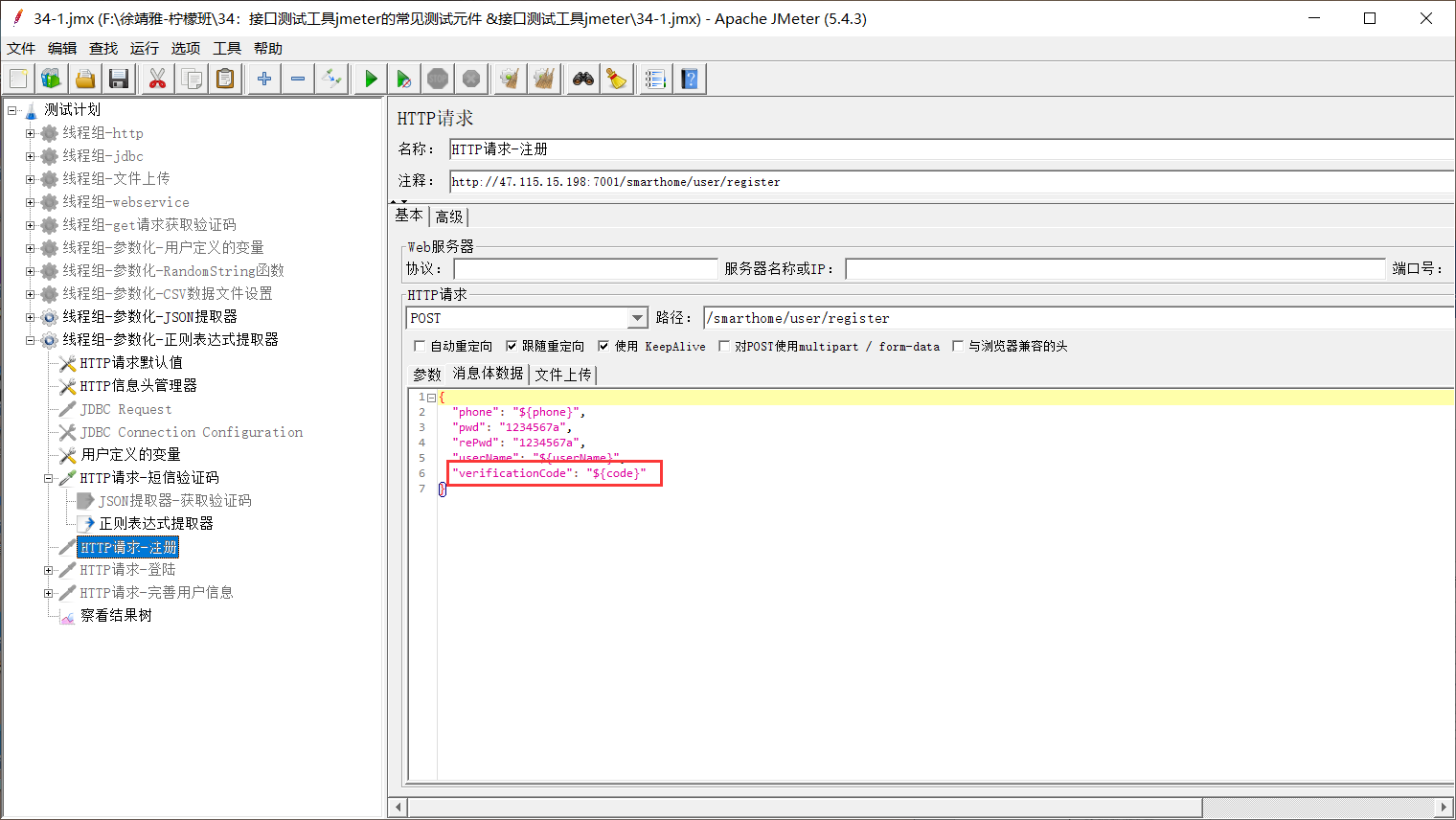This screenshot has height=820, width=1456.
Task: Open the 帮助 menu
Action: pos(268,48)
